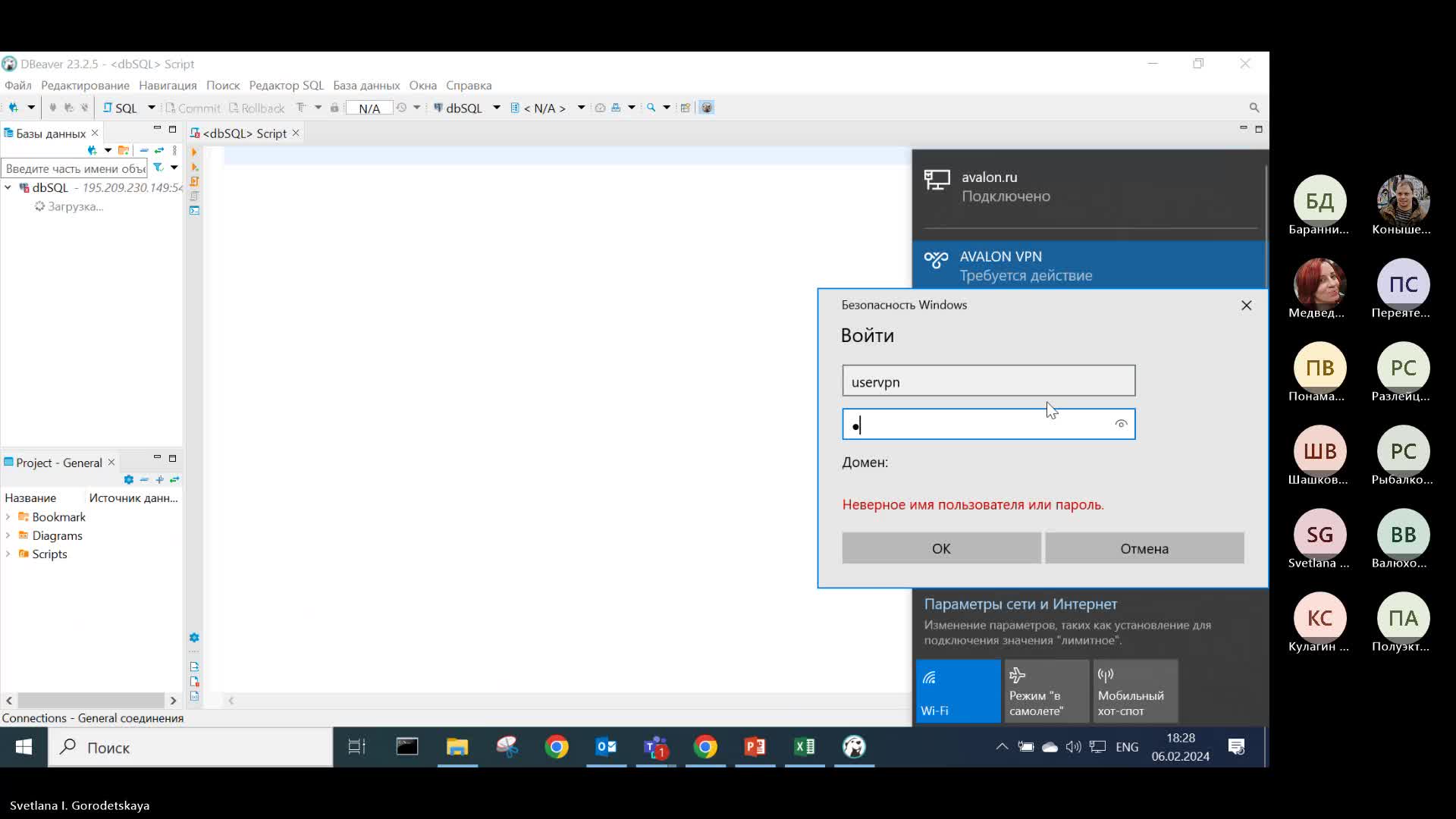Click the magnifier icon at toolbar far right
The width and height of the screenshot is (1456, 819).
click(x=1254, y=108)
